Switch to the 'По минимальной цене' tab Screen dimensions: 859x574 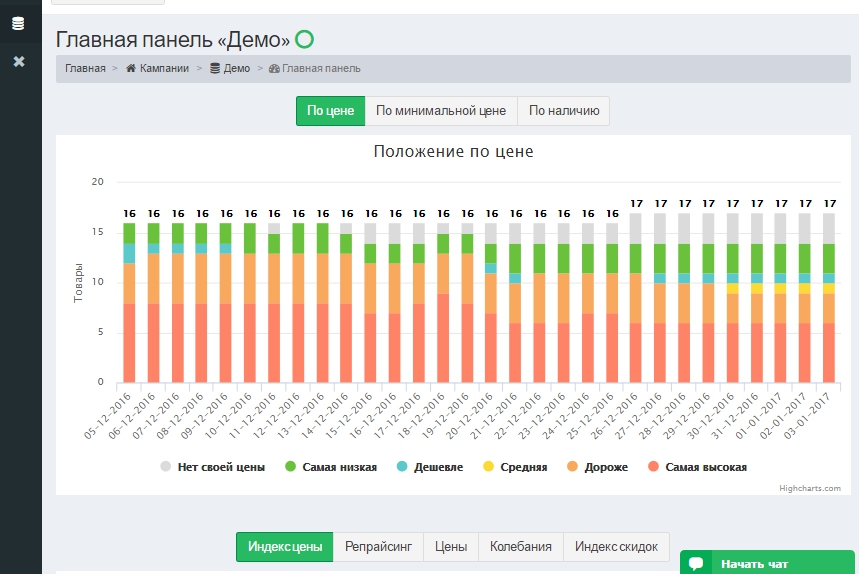pos(441,111)
